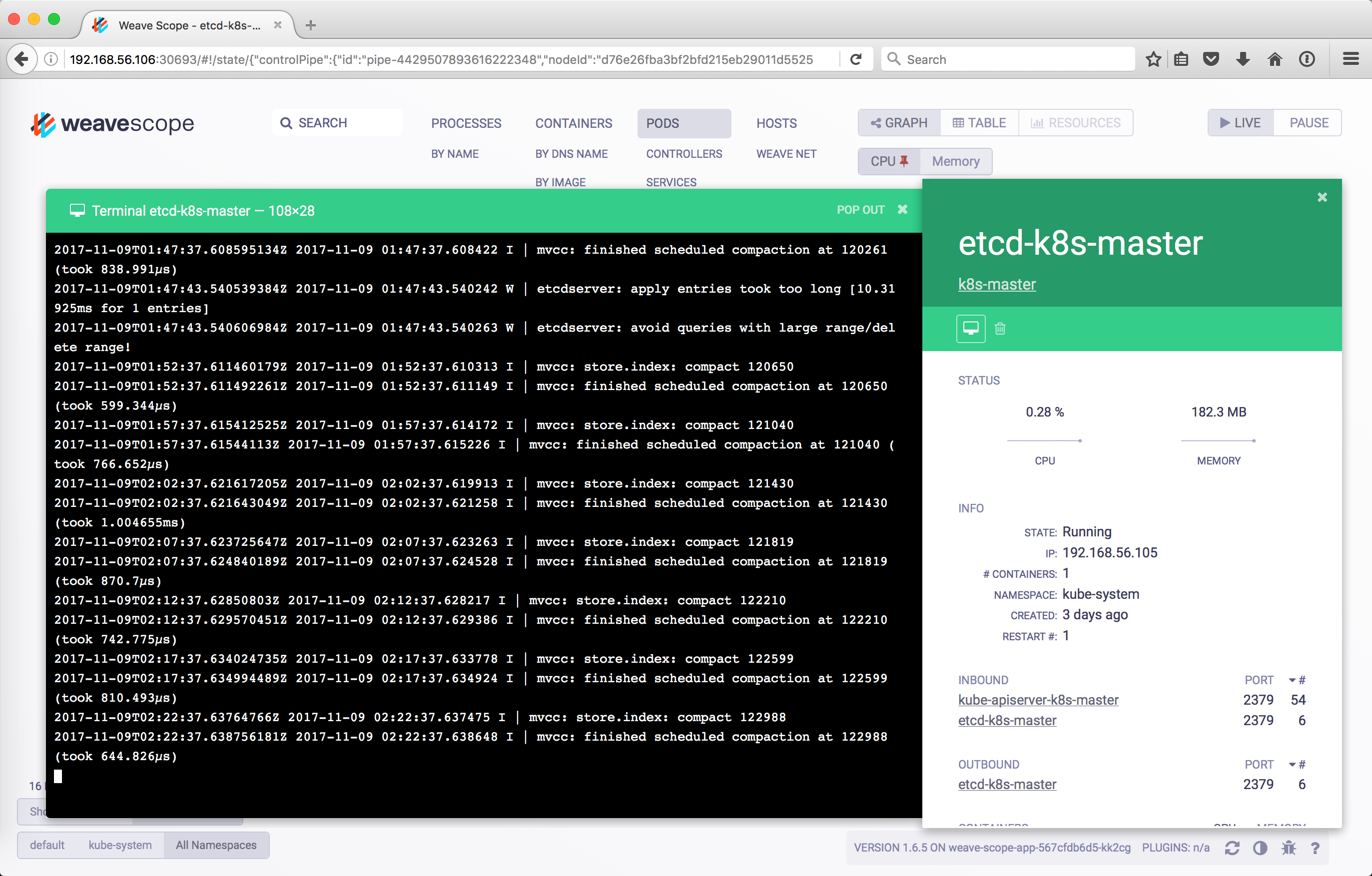Image resolution: width=1372 pixels, height=876 pixels.
Task: Click the refresh icon next to PLUGINS
Action: coord(1232,848)
